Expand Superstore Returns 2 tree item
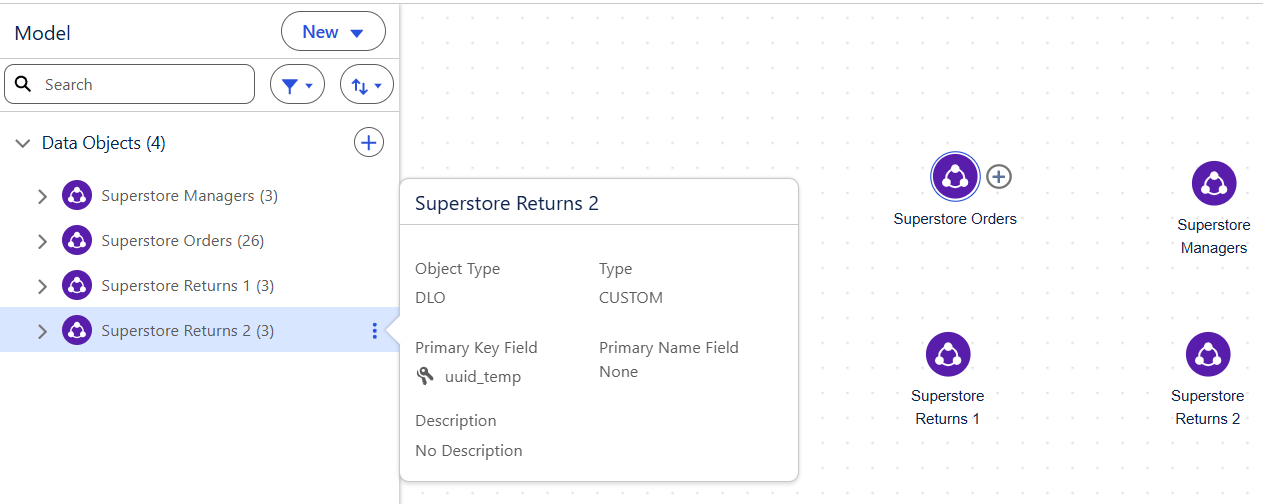Screen dimensions: 1263x504 pos(42,331)
